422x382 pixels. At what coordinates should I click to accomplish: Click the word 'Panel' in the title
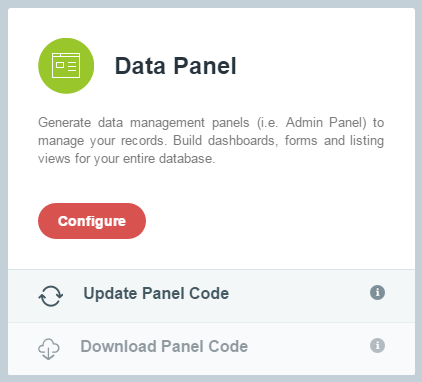205,66
